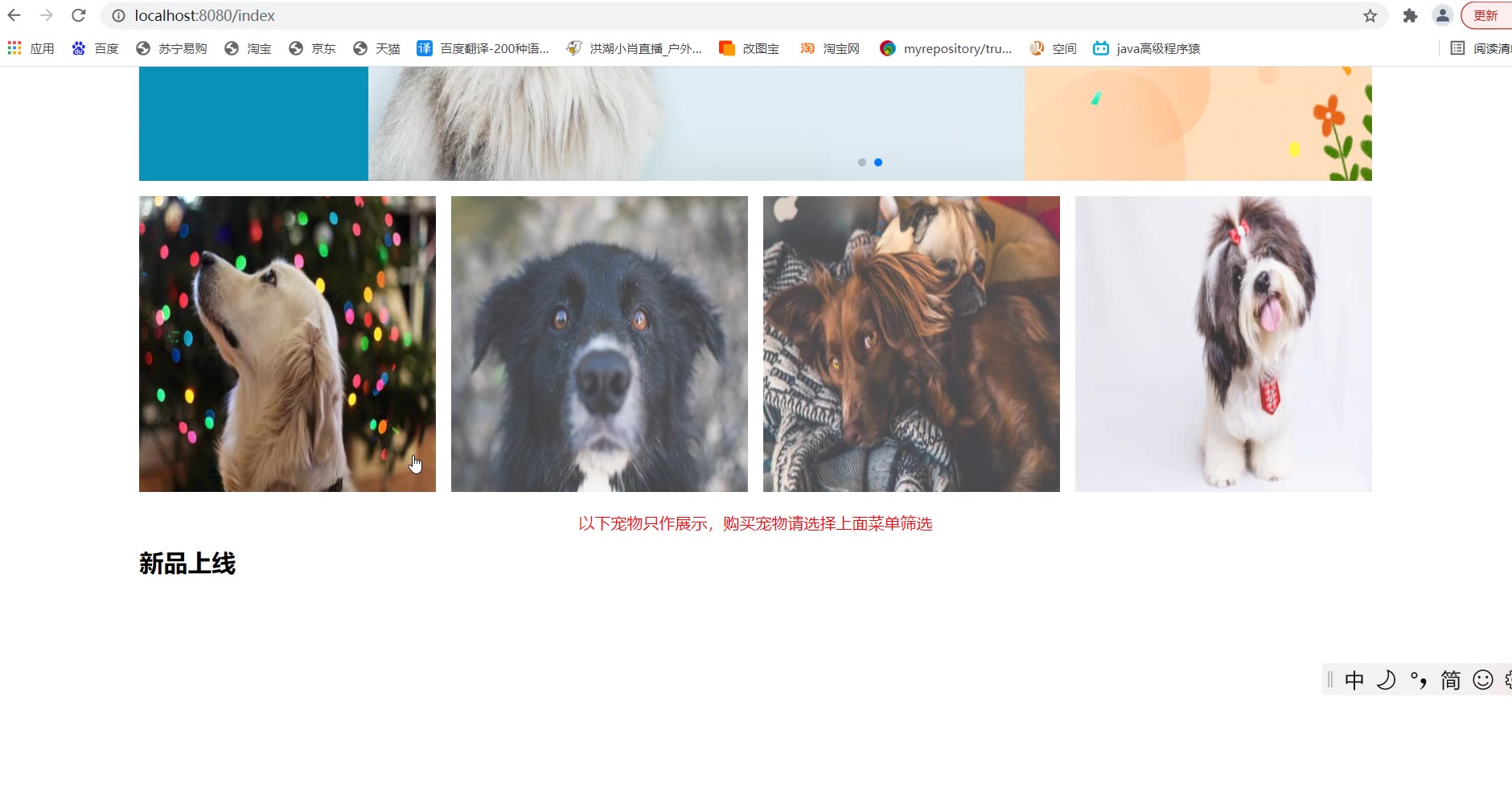
Task: Open the profile avatar icon
Action: (x=1443, y=15)
